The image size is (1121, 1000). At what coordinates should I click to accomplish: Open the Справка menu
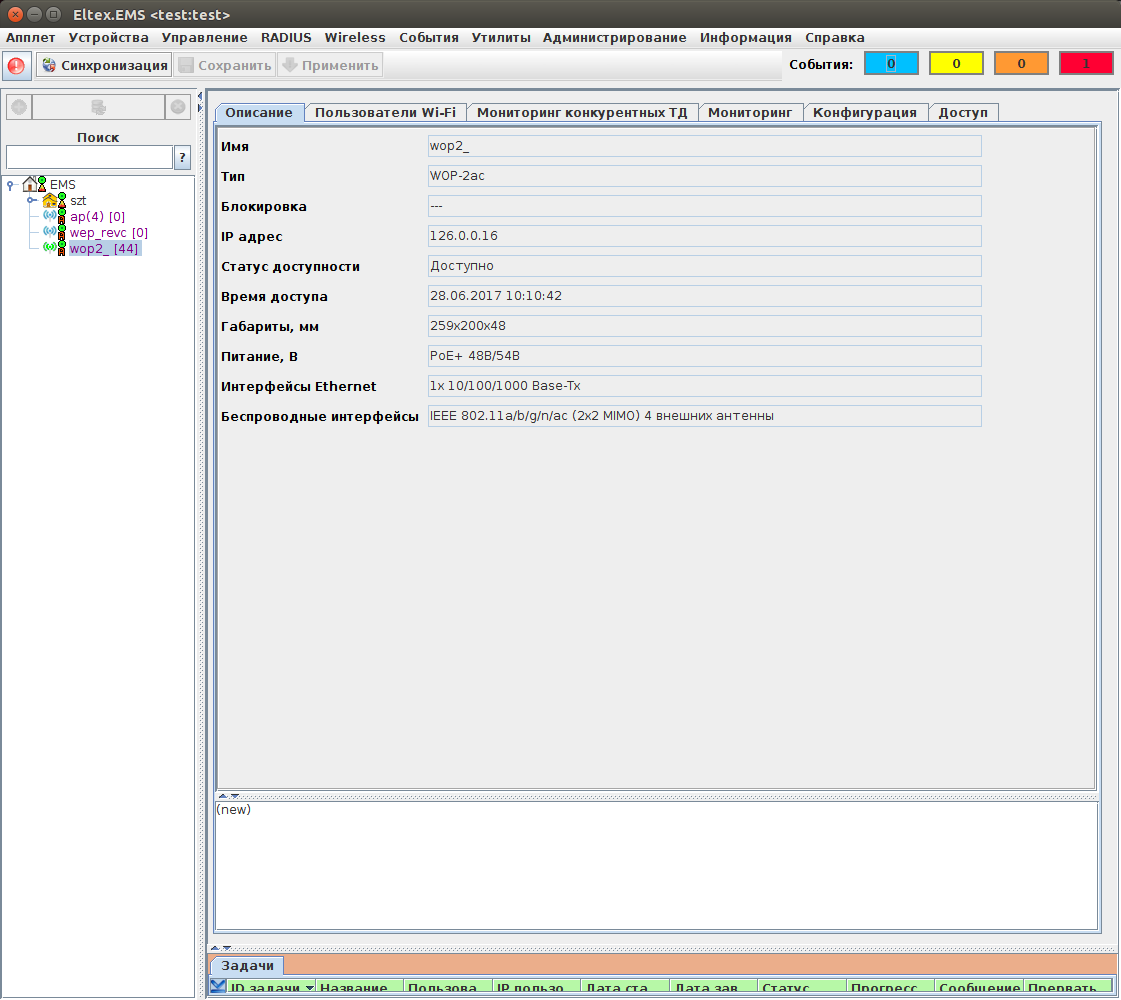pos(835,37)
